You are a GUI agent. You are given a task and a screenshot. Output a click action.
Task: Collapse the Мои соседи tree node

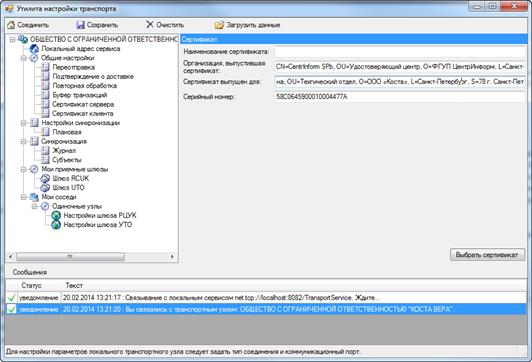23,197
